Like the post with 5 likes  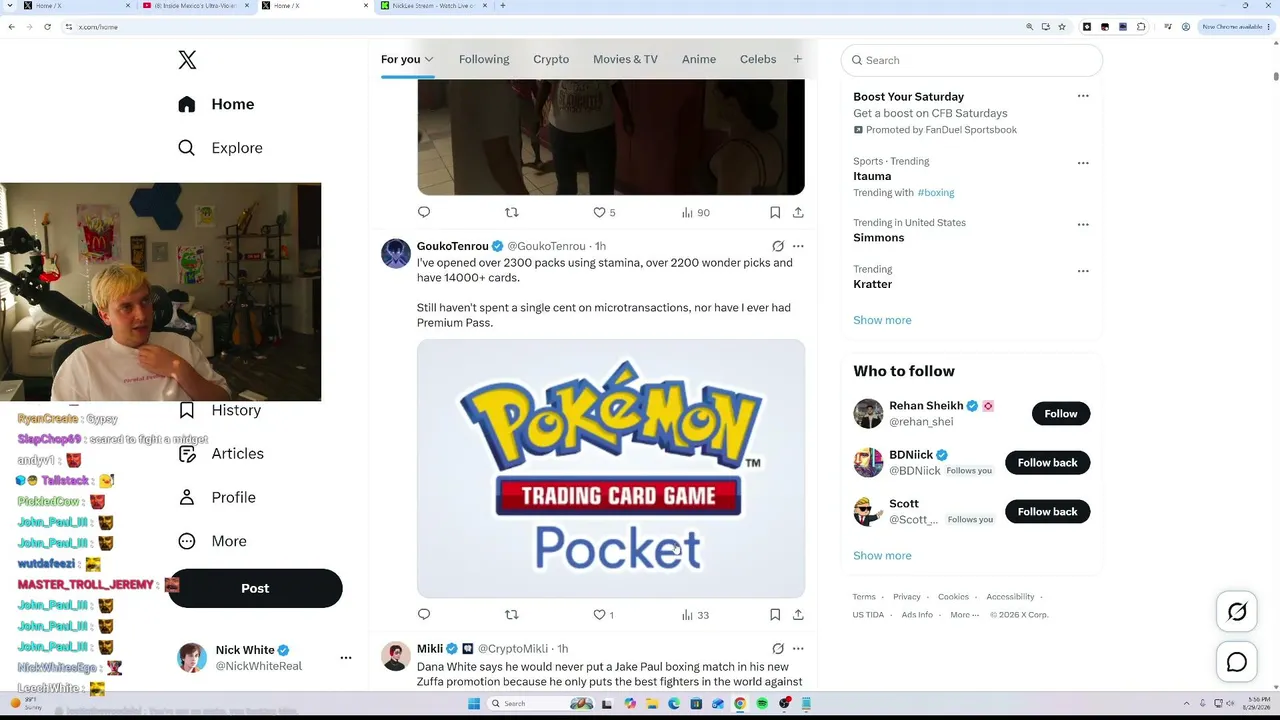tap(604, 212)
